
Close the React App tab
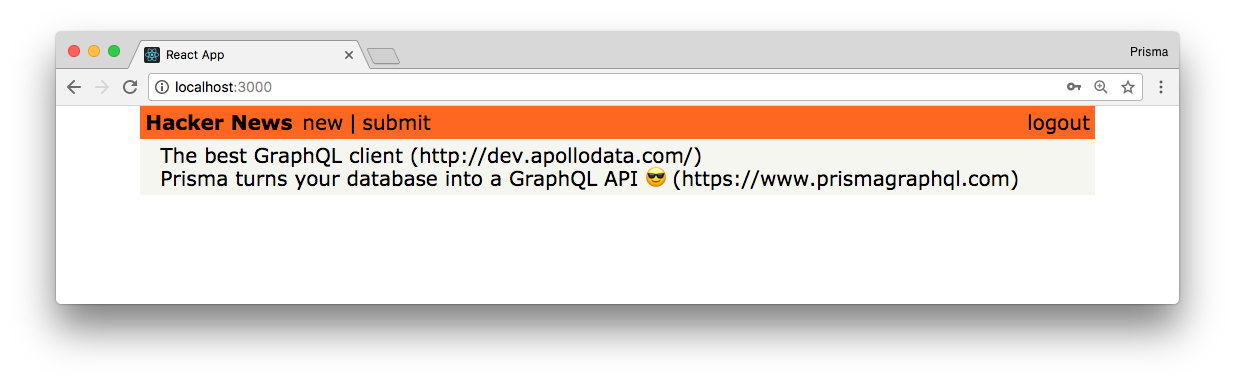coord(349,55)
